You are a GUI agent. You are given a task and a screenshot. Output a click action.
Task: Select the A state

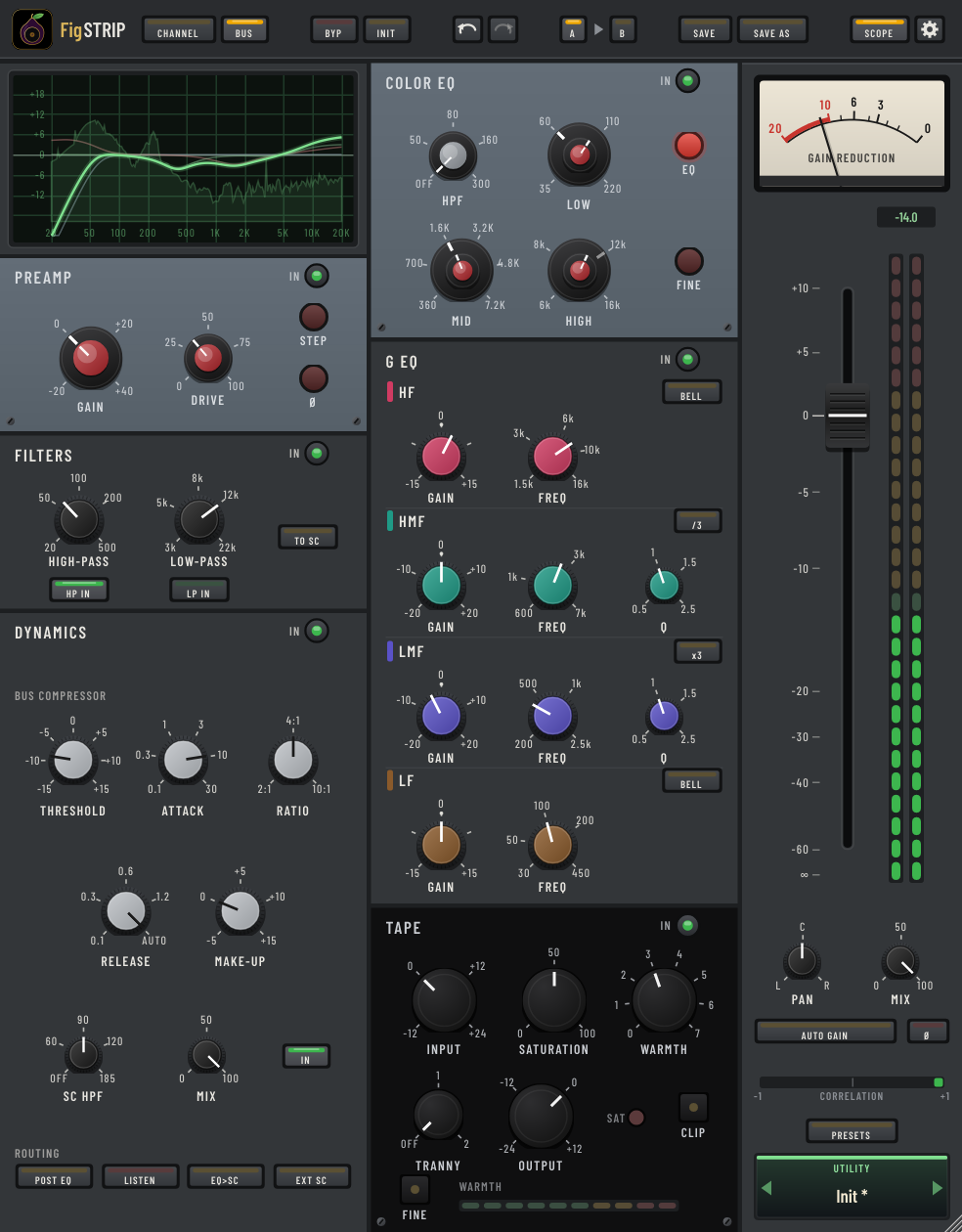click(573, 30)
